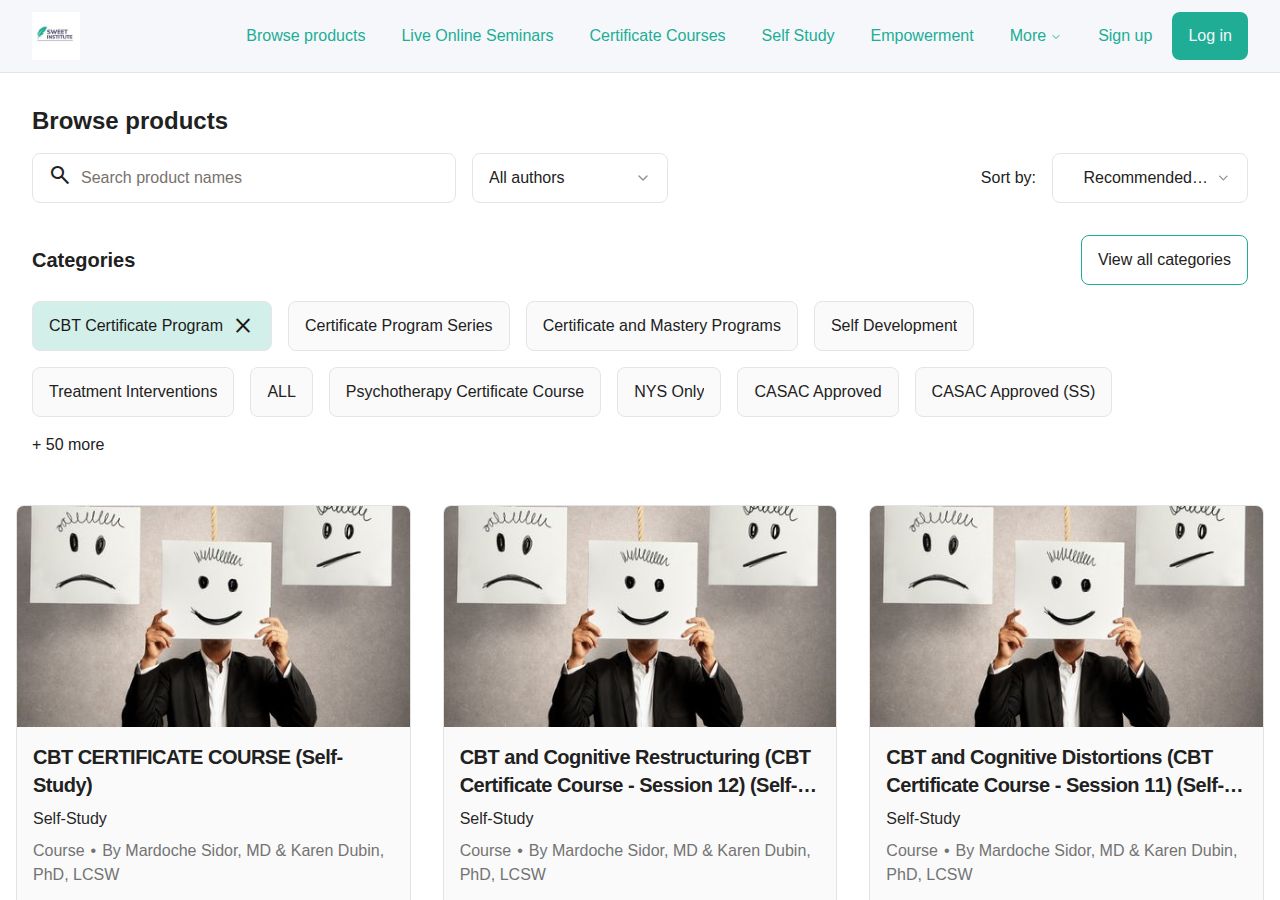Viewport: 1280px width, 900px height.
Task: Click the chevron next to More
Action: (1059, 36)
